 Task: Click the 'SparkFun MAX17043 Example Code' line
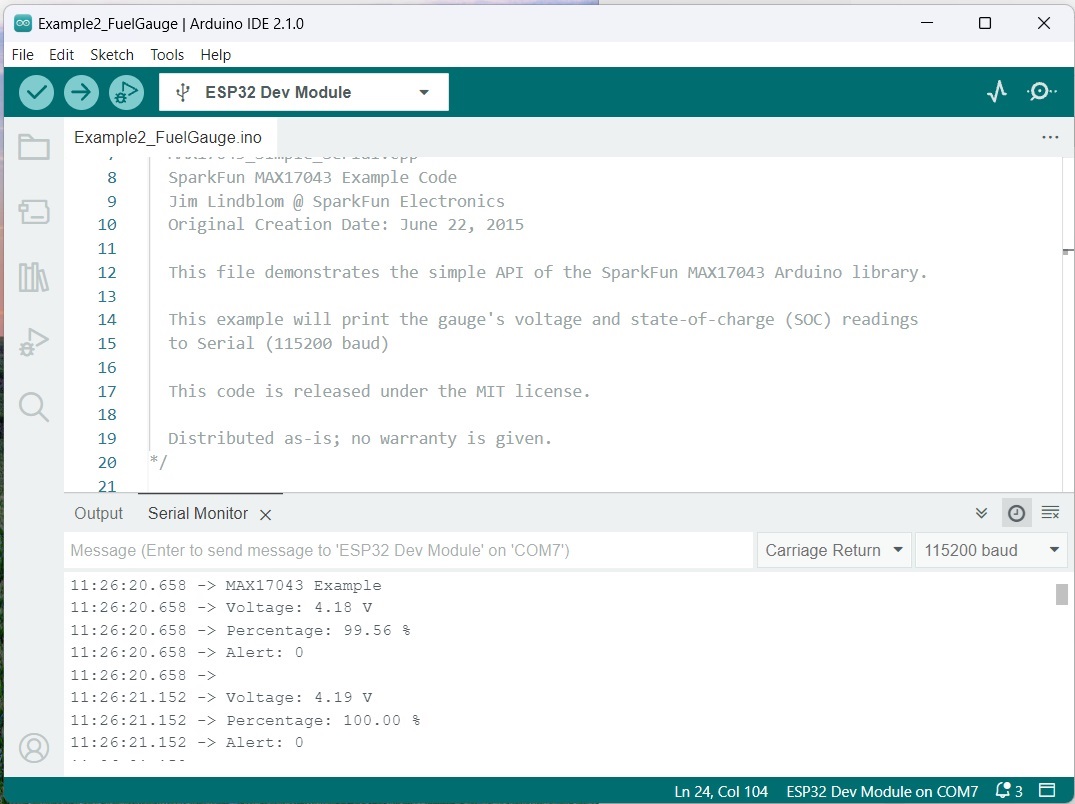[312, 178]
